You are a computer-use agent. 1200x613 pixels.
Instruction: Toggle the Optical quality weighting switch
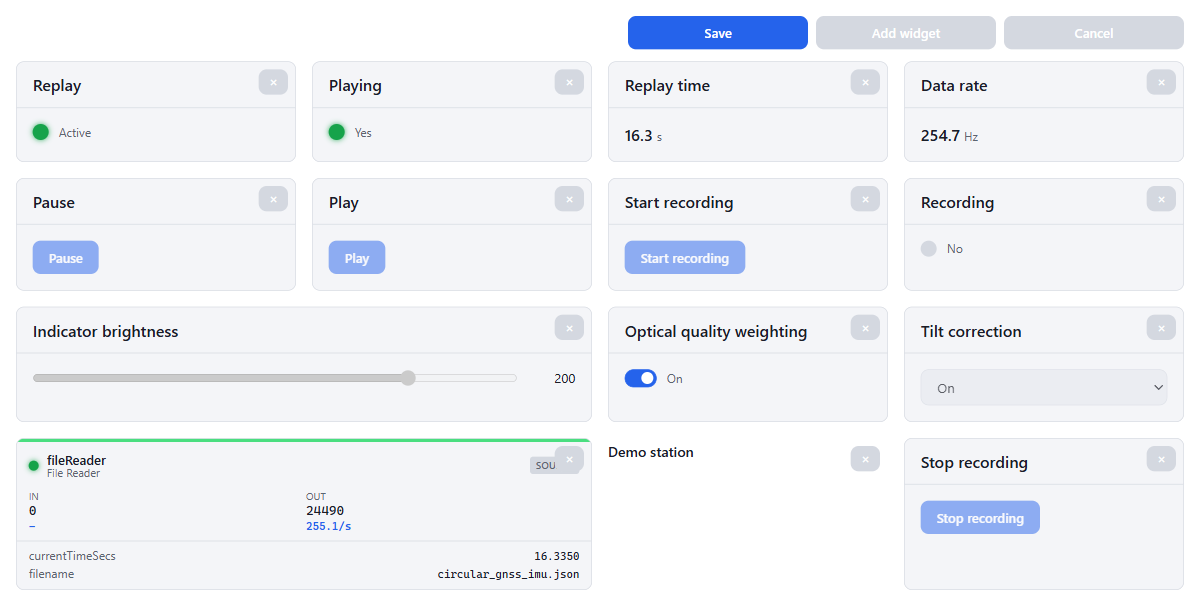(x=641, y=378)
